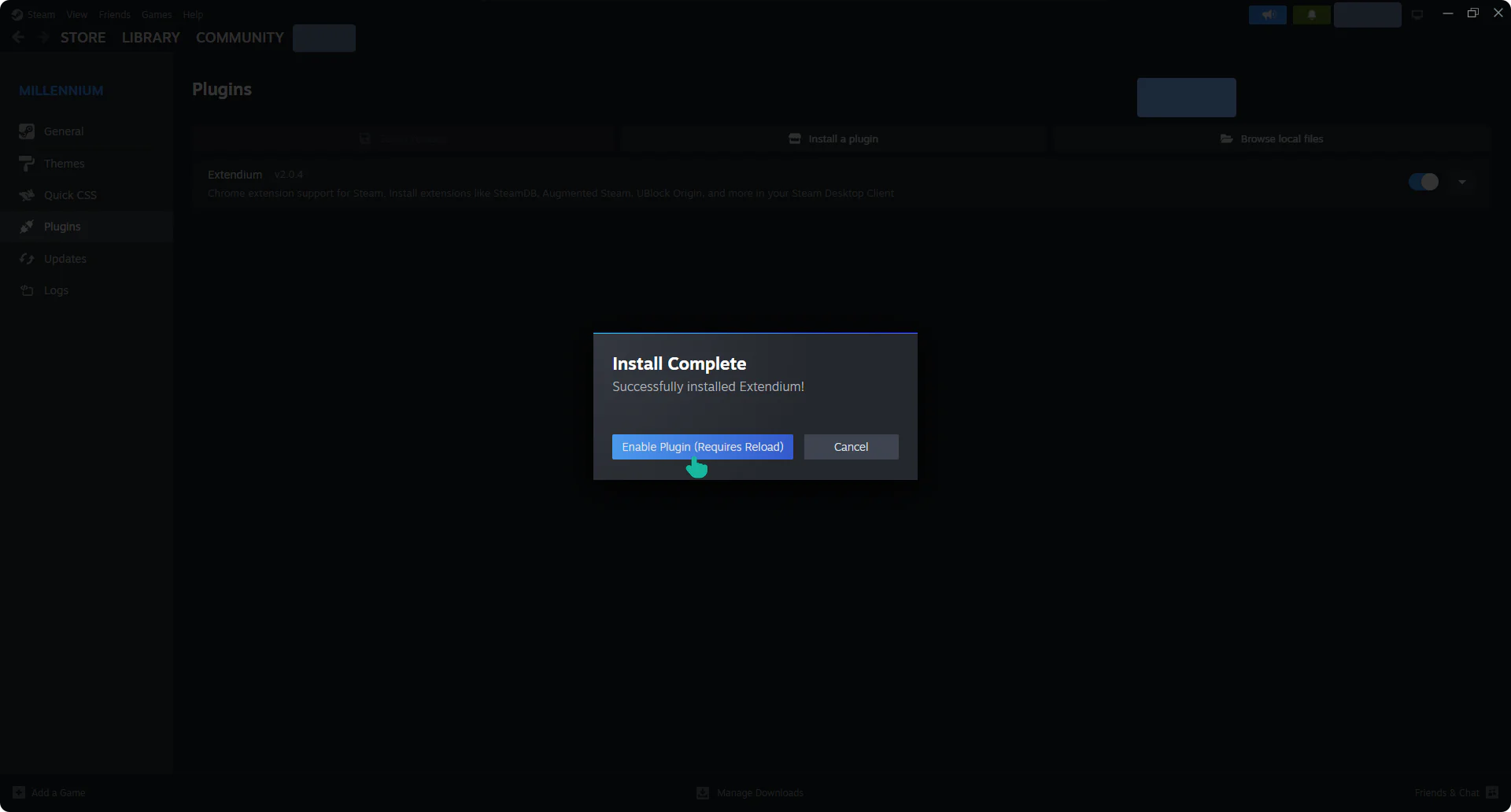Screen dimensions: 1511x812
Task: Click the Big Picture display icon
Action: [1417, 15]
